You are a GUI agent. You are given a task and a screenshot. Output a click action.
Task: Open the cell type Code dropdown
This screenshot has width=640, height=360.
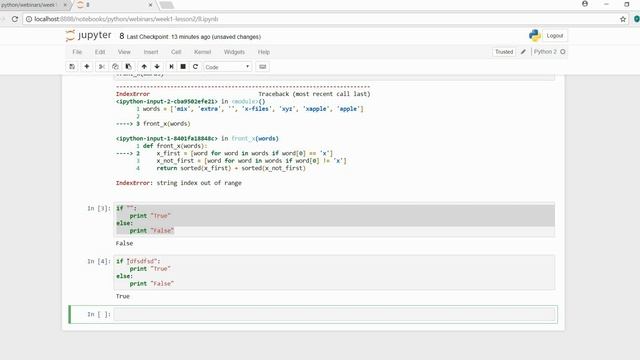click(x=227, y=67)
